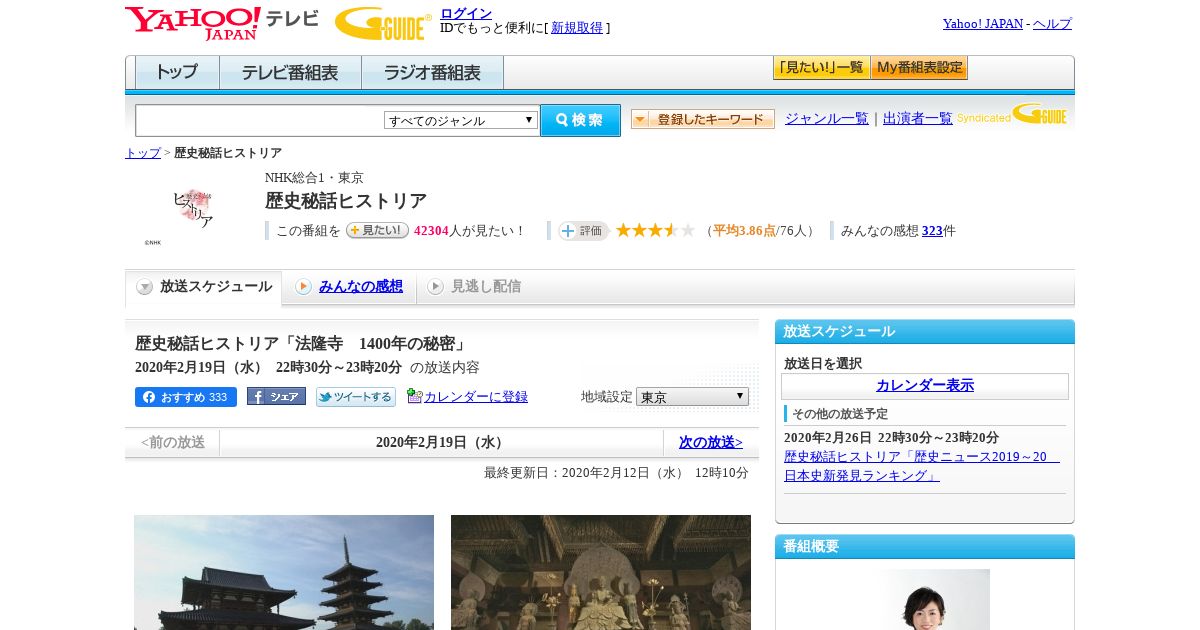Click the G-GUIDE logo in header
The width and height of the screenshot is (1200, 630).
click(383, 23)
